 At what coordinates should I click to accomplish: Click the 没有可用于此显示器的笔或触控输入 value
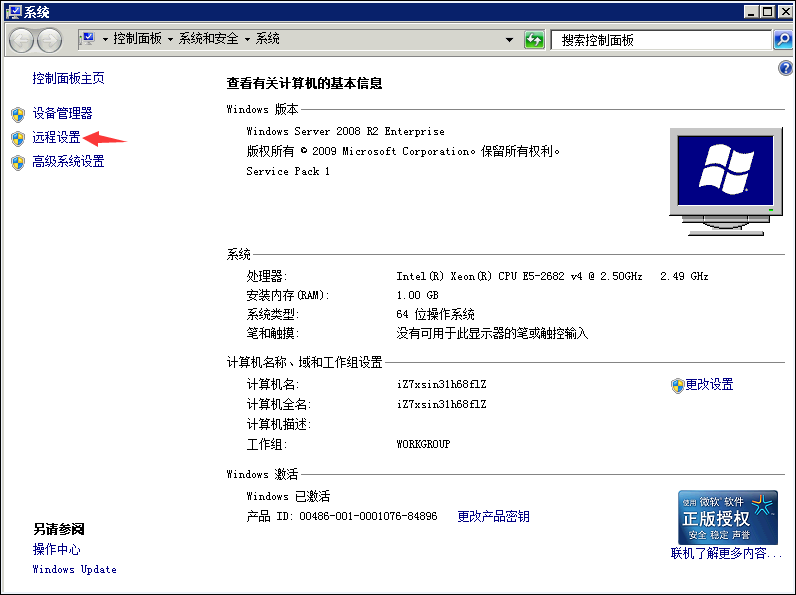tap(492, 334)
